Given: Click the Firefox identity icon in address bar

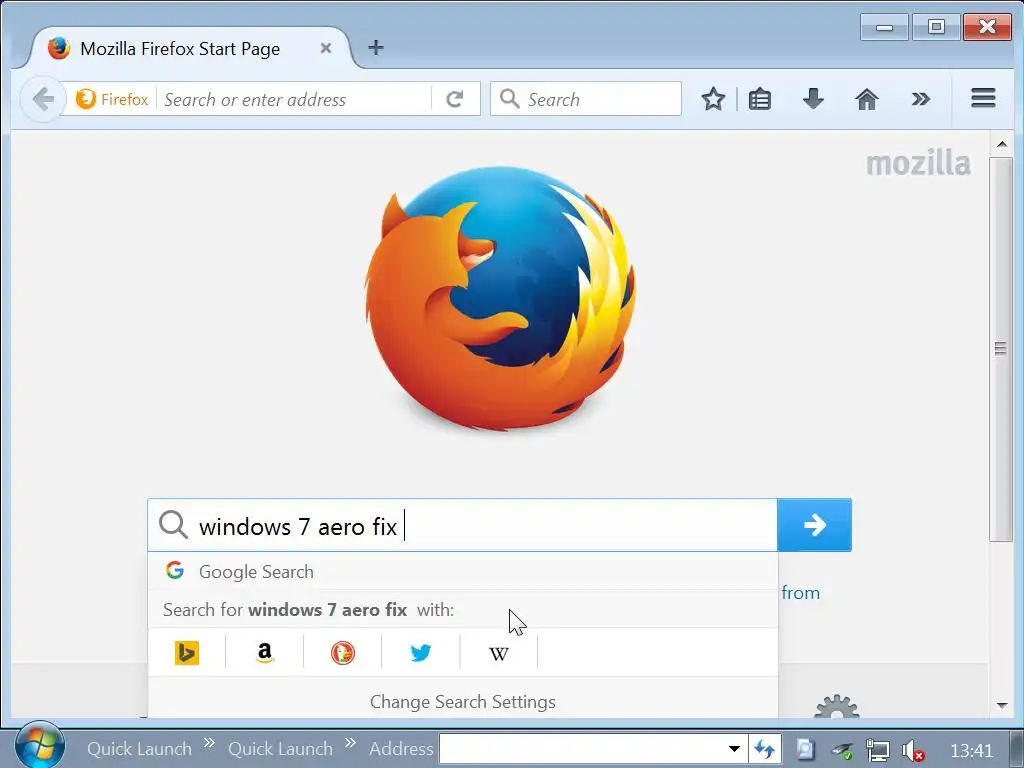Looking at the screenshot, I should pos(86,99).
